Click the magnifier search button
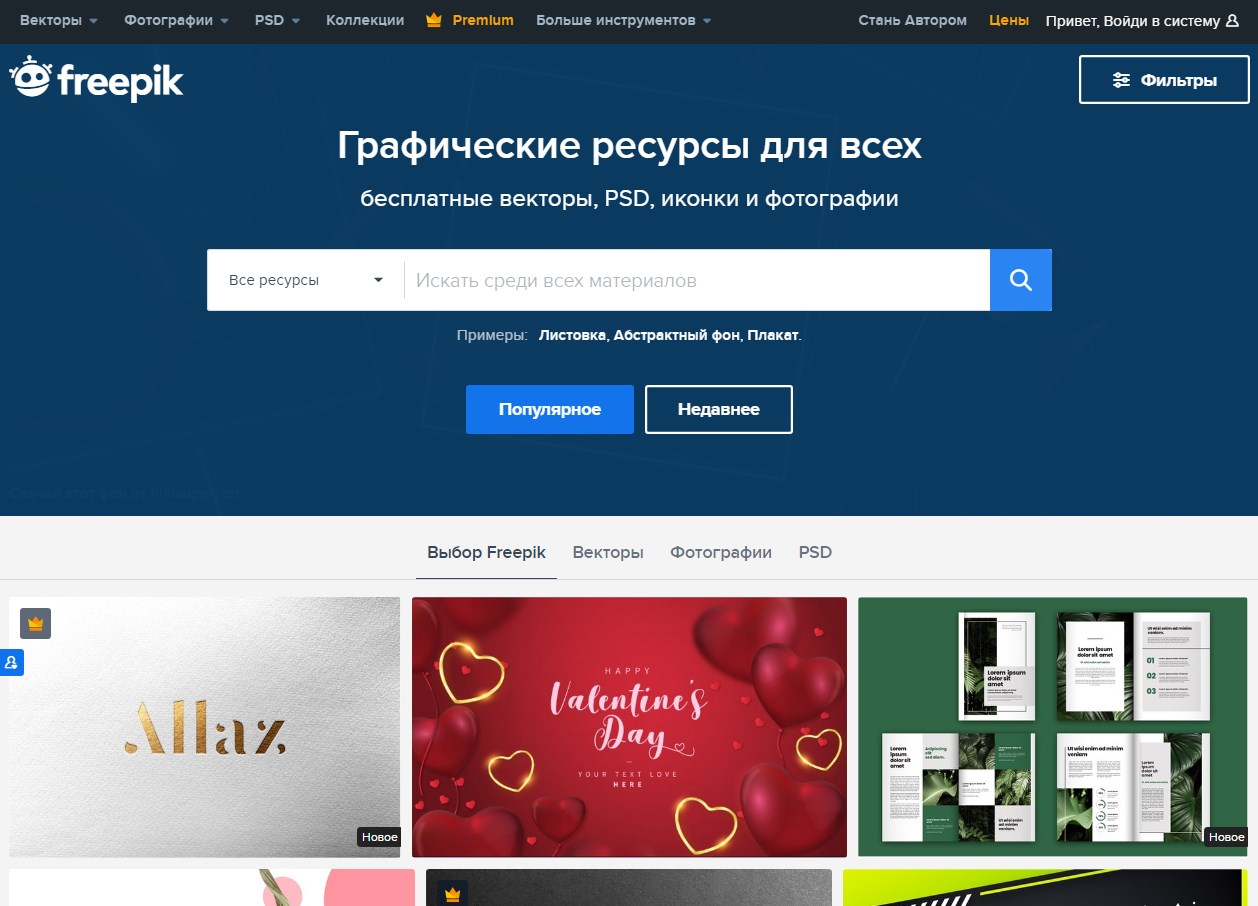The width and height of the screenshot is (1258, 906). tap(1021, 280)
